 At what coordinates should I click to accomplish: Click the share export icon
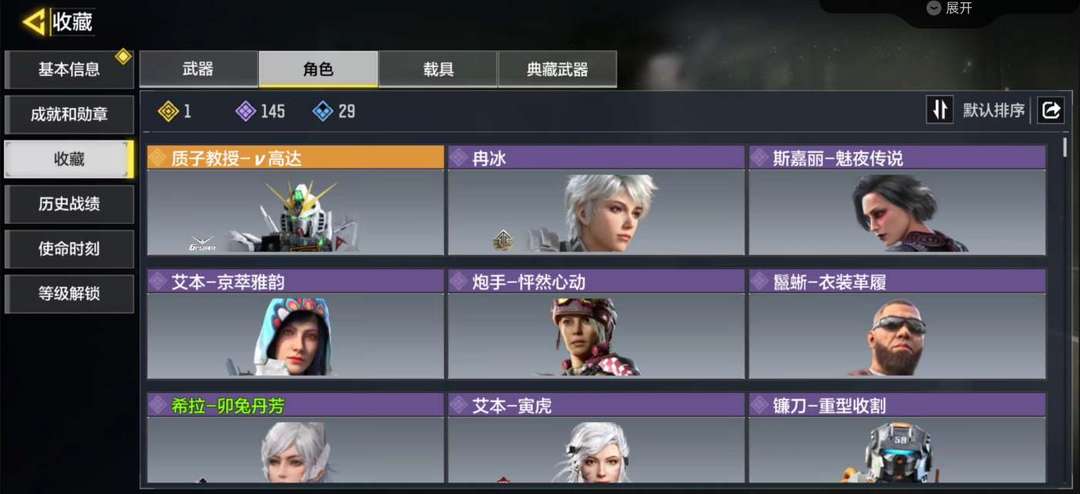click(x=1051, y=110)
